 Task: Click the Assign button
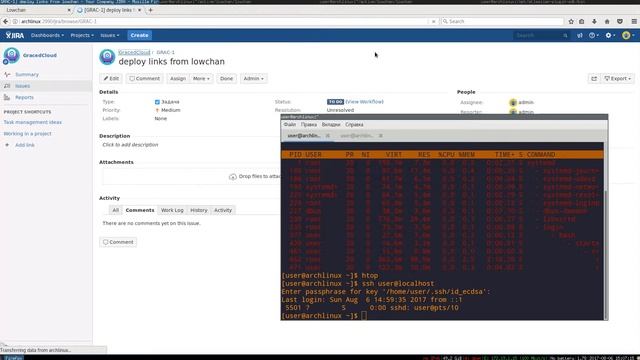[x=178, y=78]
